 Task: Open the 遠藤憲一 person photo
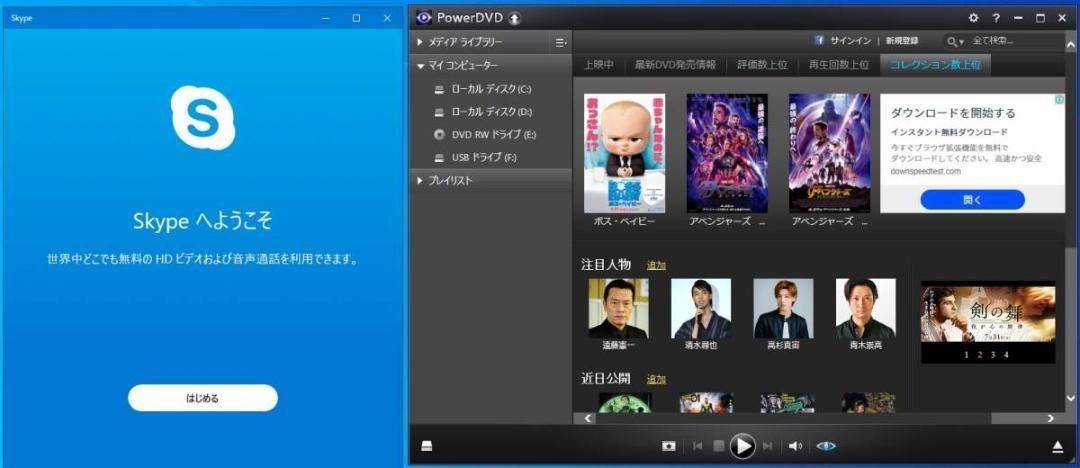[618, 308]
